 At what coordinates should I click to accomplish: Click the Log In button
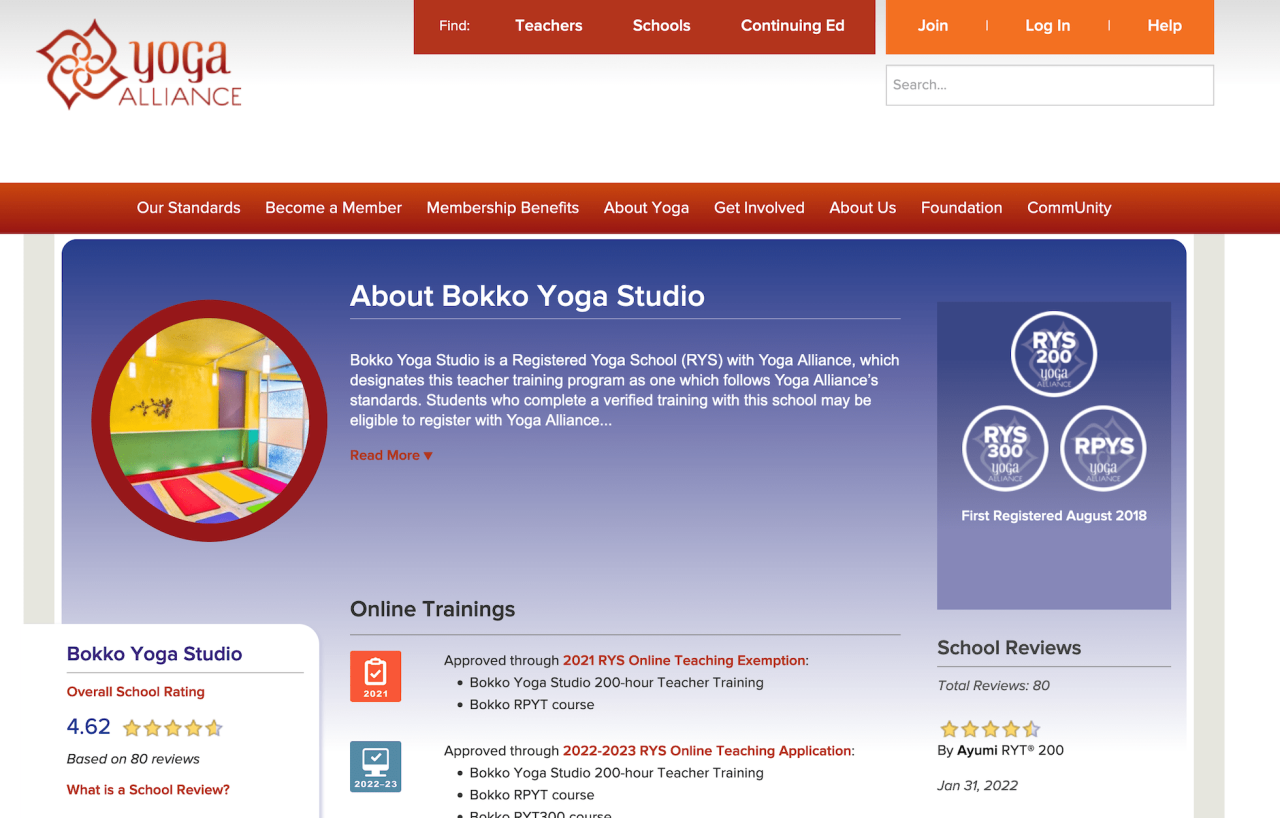[x=1047, y=26]
